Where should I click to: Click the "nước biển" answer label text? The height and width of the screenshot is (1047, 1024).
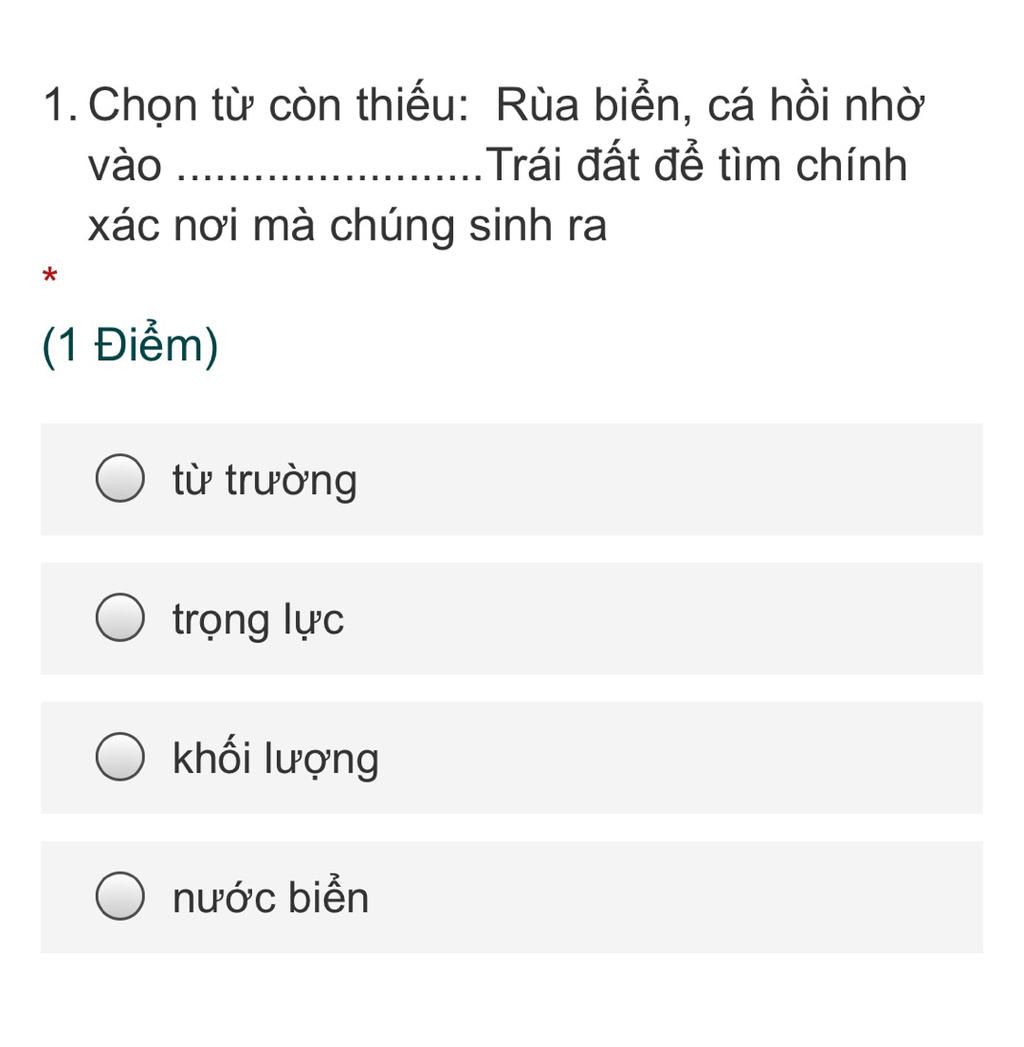point(270,896)
